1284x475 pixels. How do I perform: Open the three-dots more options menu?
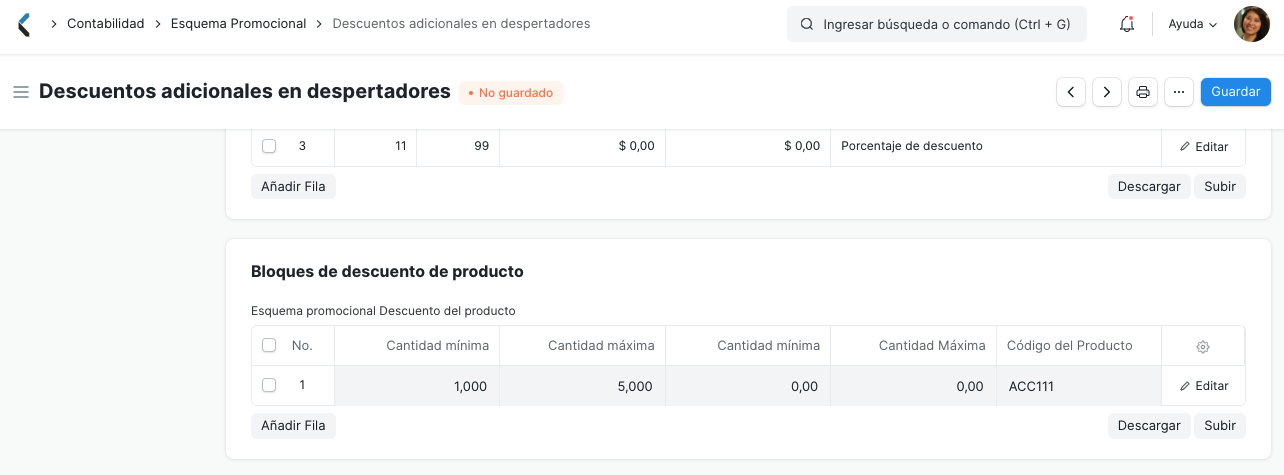click(x=1179, y=92)
